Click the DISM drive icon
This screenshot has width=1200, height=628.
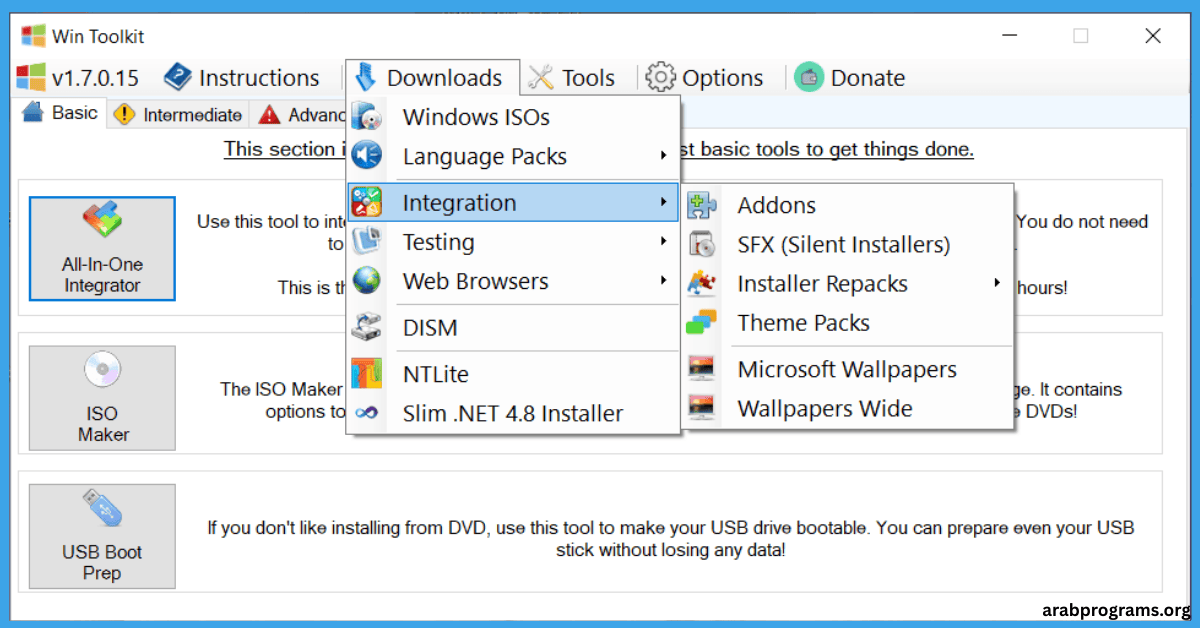[367, 327]
